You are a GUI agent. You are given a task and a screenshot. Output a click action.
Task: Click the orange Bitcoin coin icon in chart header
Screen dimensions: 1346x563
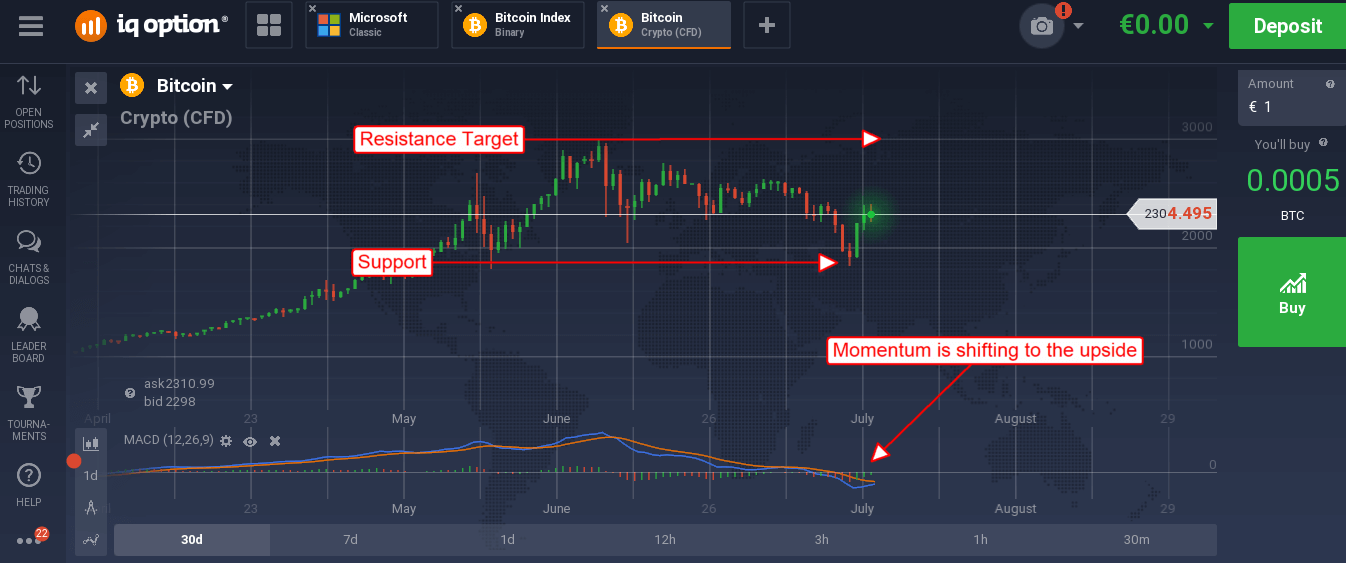[x=132, y=86]
